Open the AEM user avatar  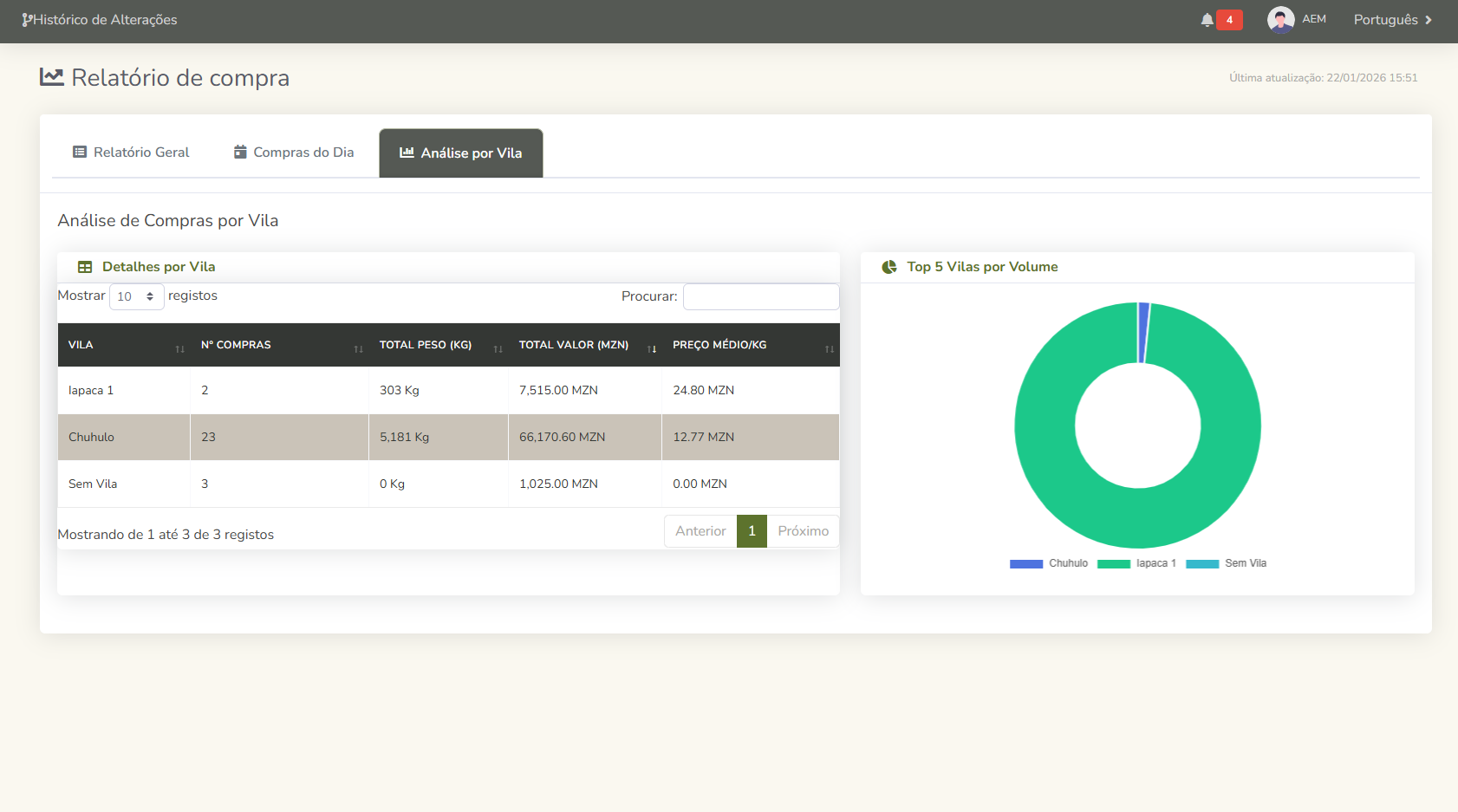1280,19
